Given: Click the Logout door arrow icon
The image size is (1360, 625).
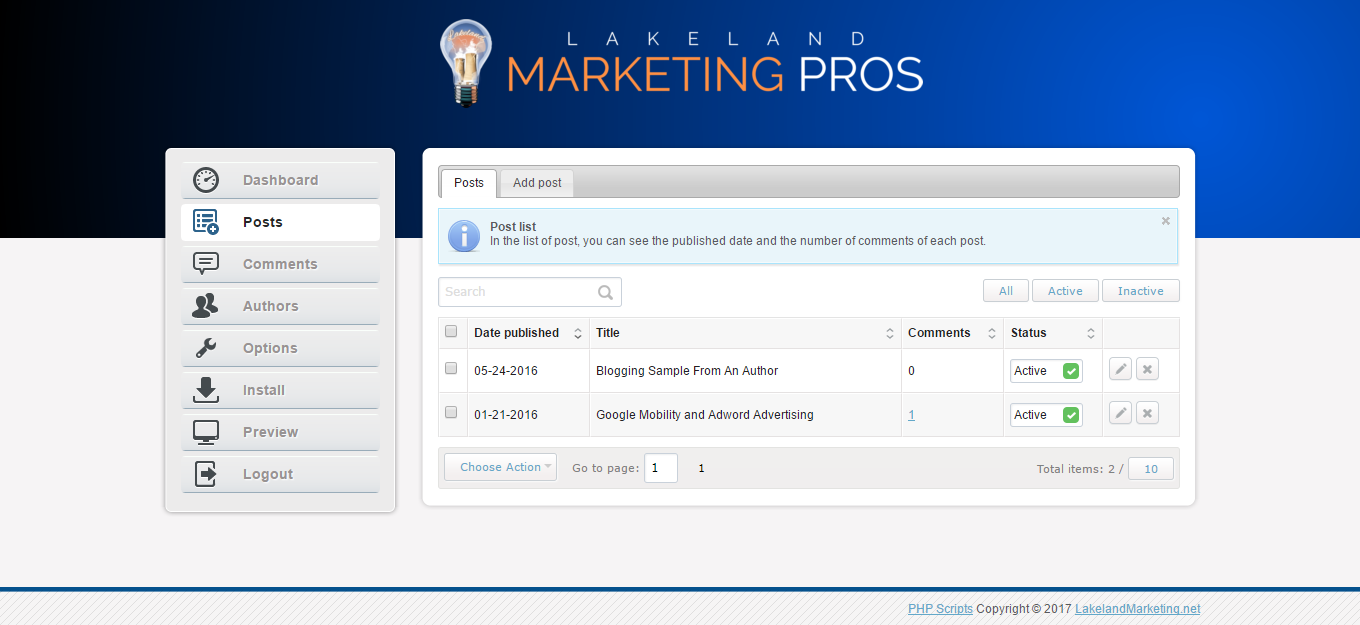Looking at the screenshot, I should (206, 474).
